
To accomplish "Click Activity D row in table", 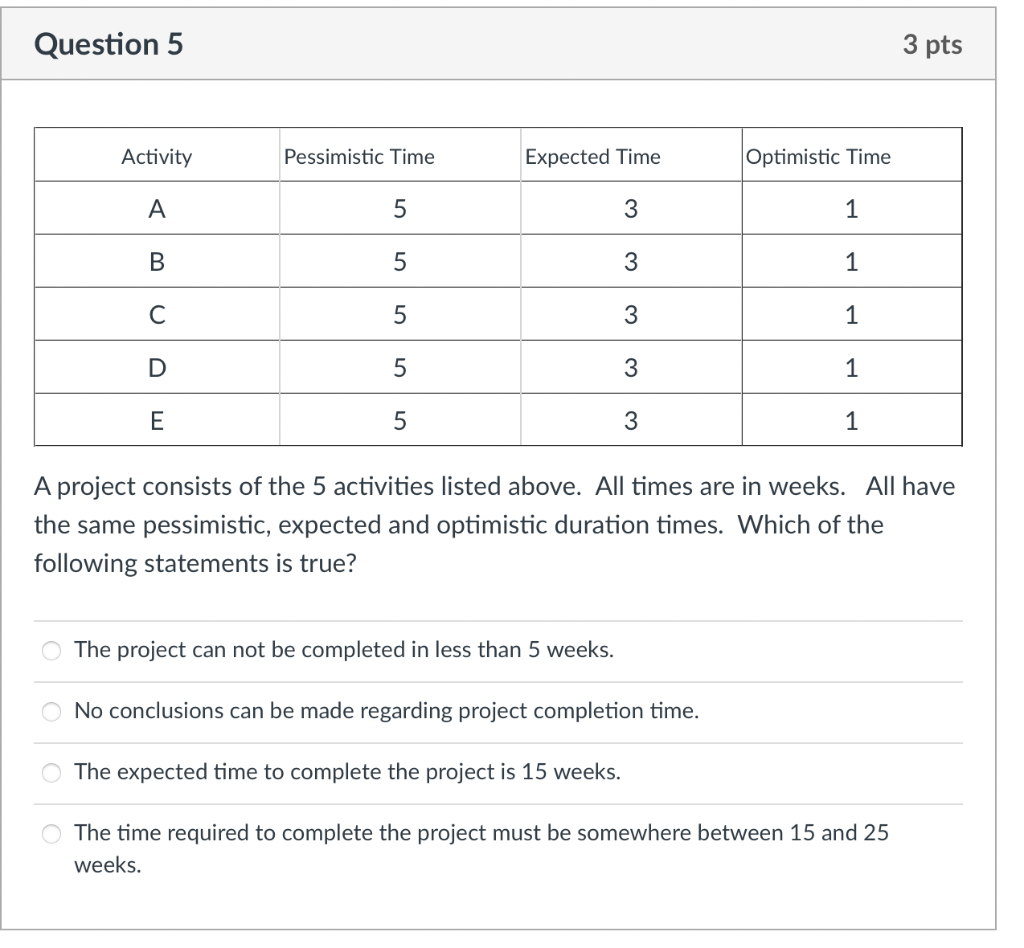I will pyautogui.click(x=156, y=367).
